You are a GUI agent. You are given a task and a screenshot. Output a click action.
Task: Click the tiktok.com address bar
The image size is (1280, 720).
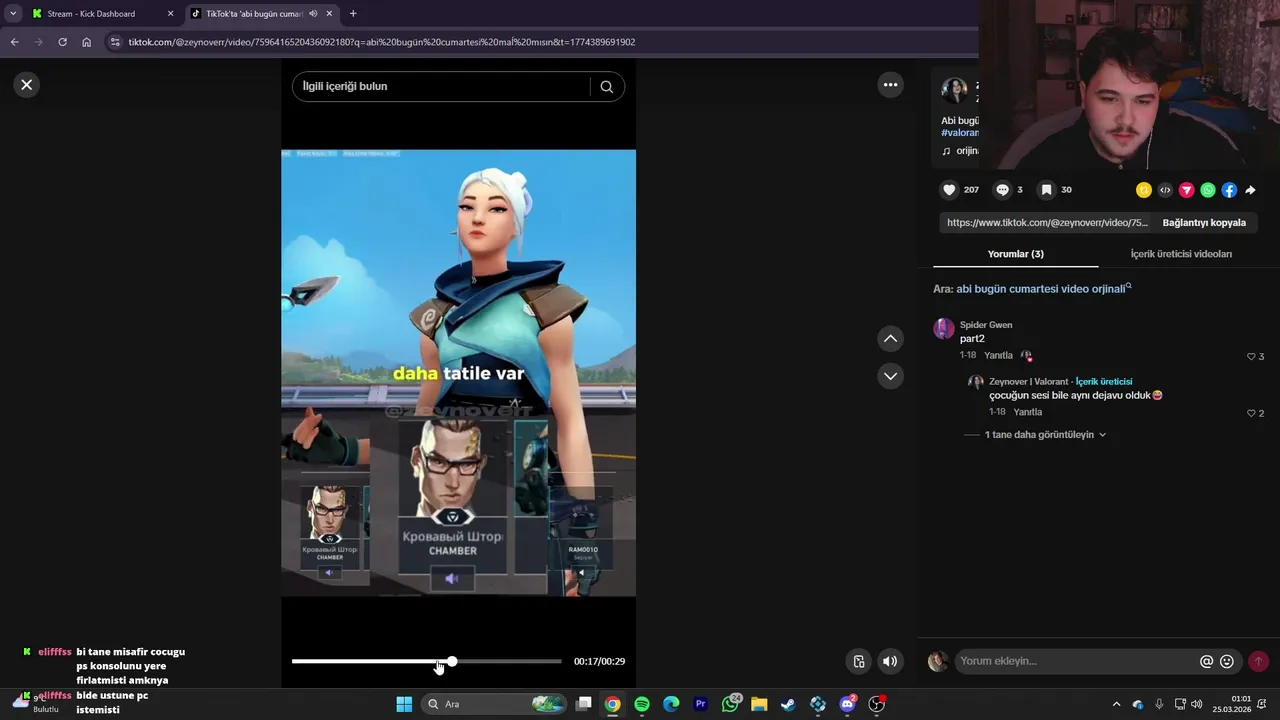(540, 42)
